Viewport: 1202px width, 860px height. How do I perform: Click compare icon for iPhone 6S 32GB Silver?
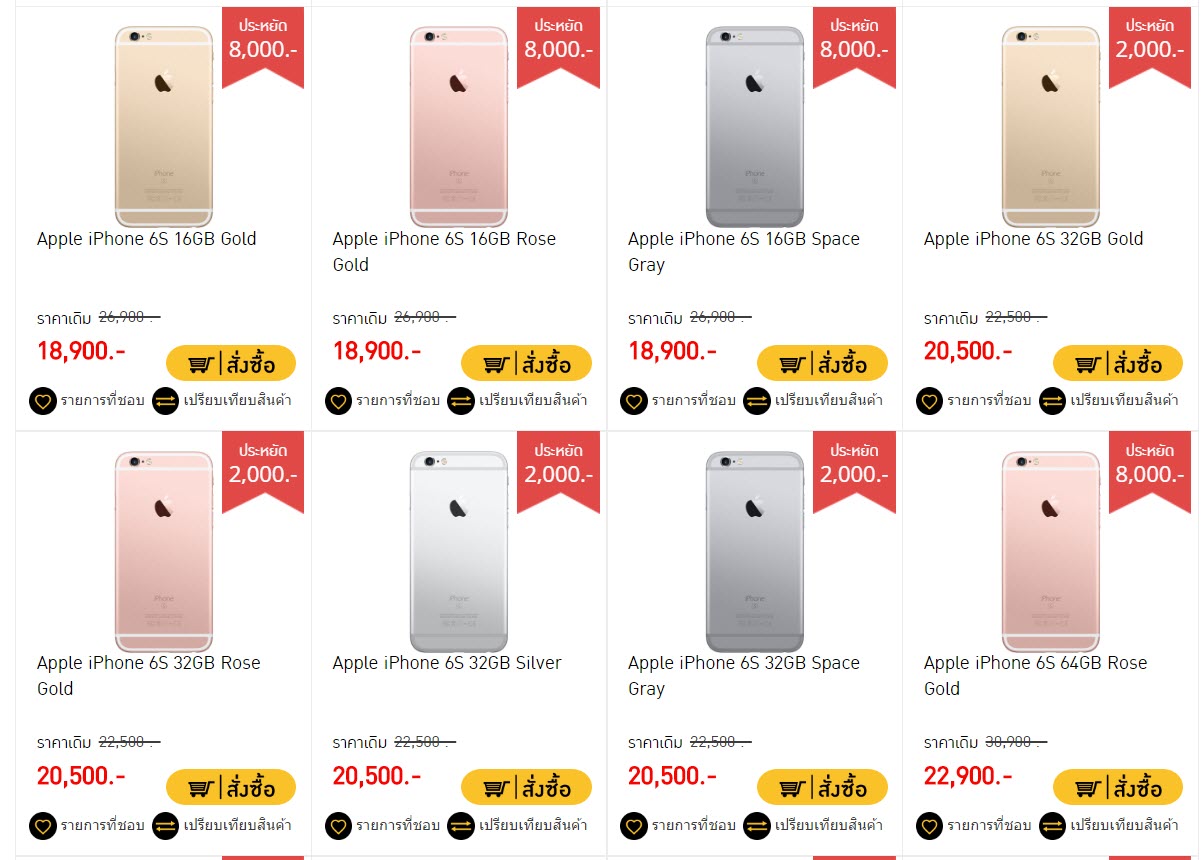coord(461,826)
